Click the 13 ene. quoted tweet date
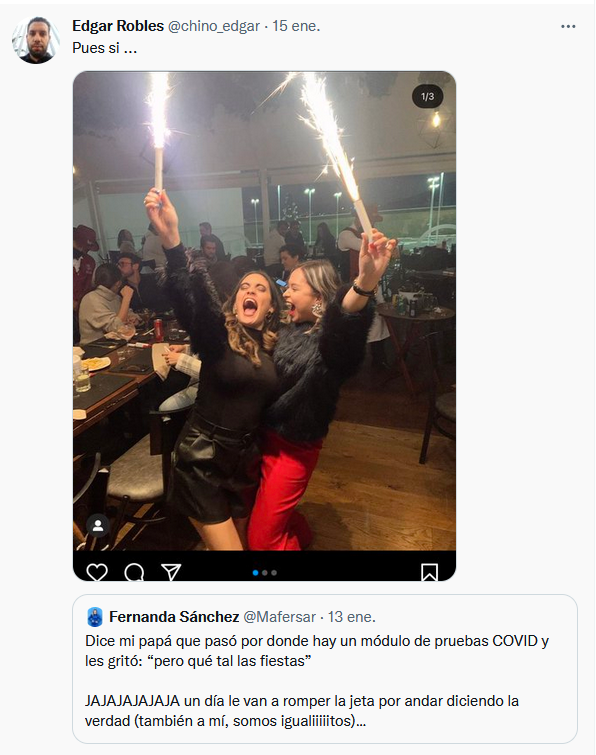 tap(352, 617)
